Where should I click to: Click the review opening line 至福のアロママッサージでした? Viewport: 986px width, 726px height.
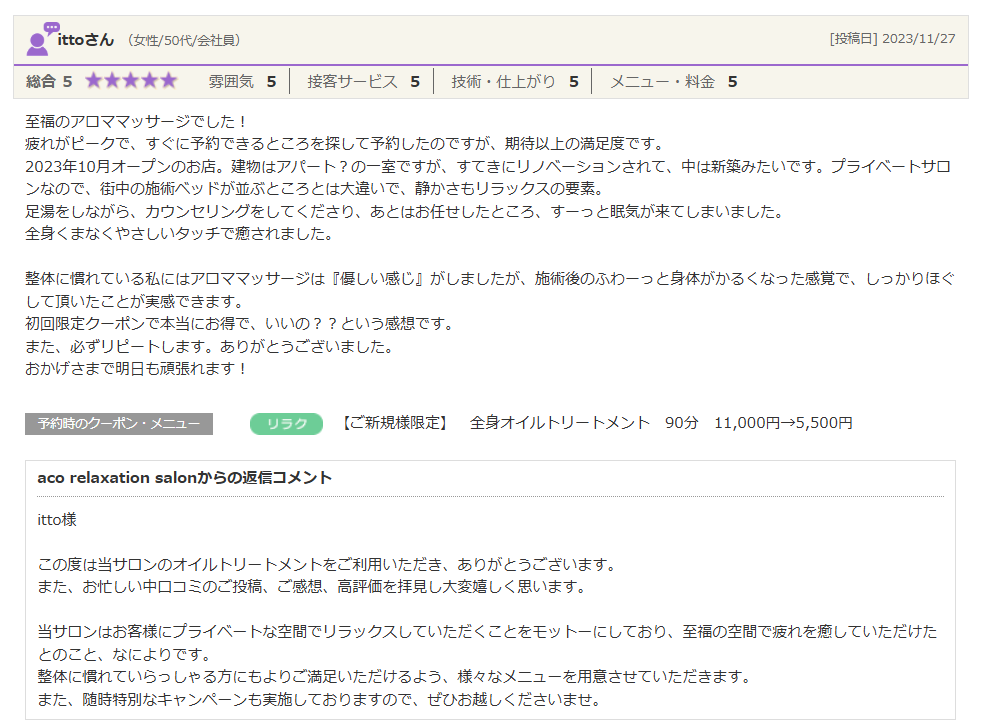(136, 121)
